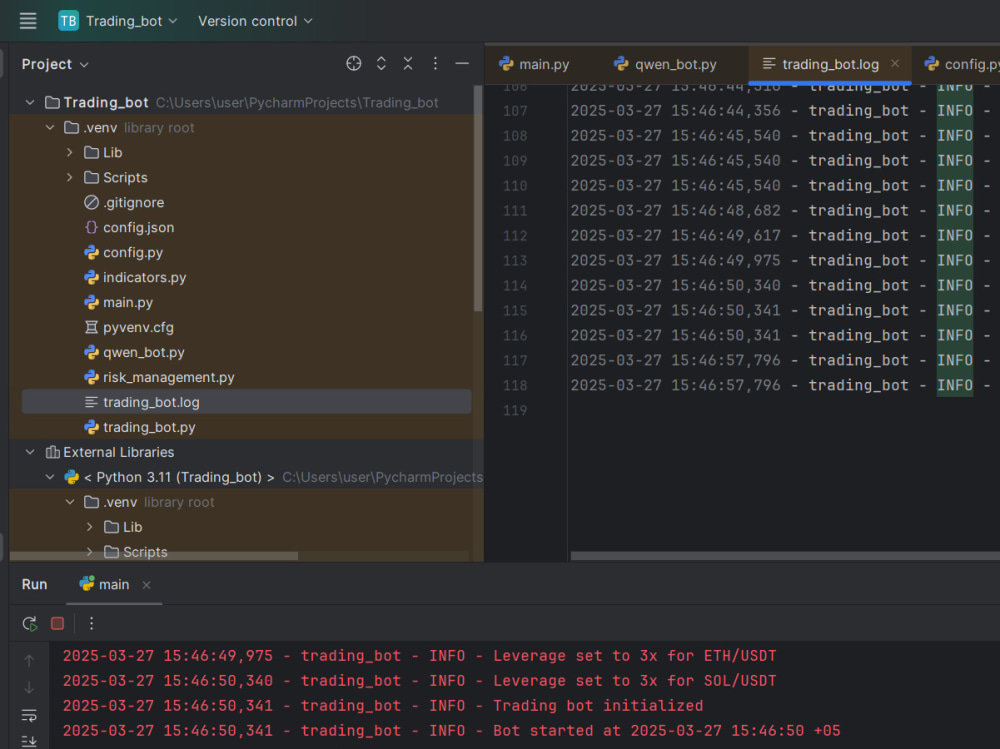Open indicators.py in project tree
Screen dimensions: 1000x749
[x=135, y=278]
